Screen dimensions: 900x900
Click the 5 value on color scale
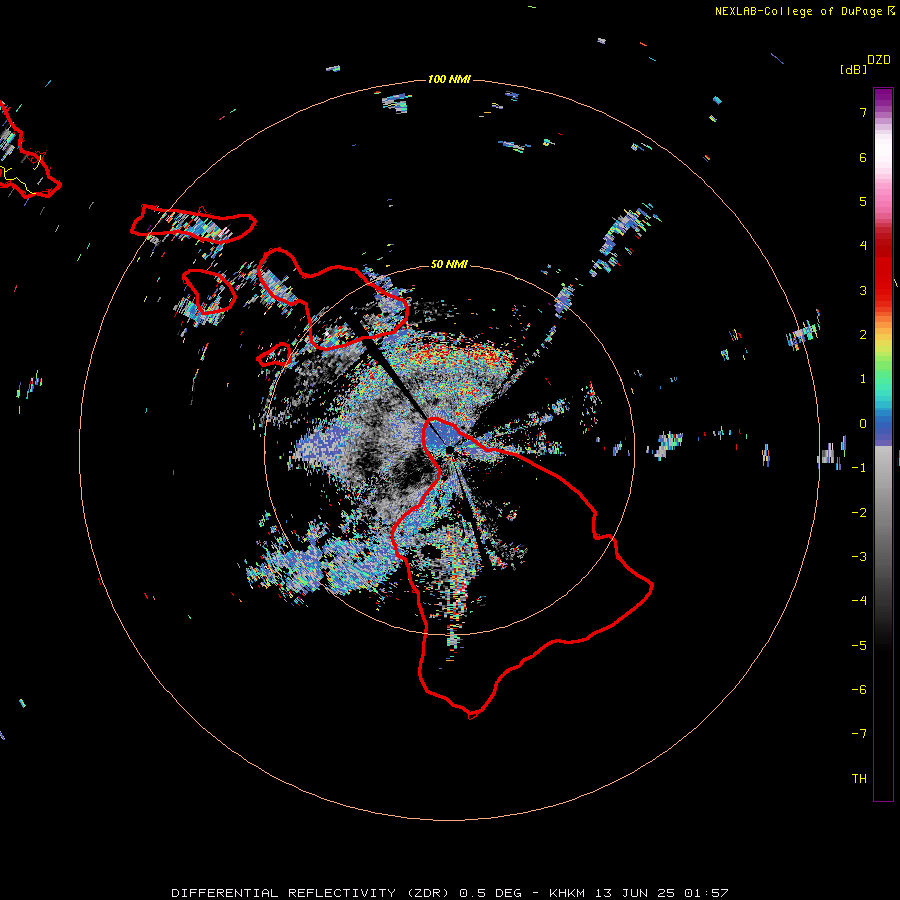coord(863,201)
